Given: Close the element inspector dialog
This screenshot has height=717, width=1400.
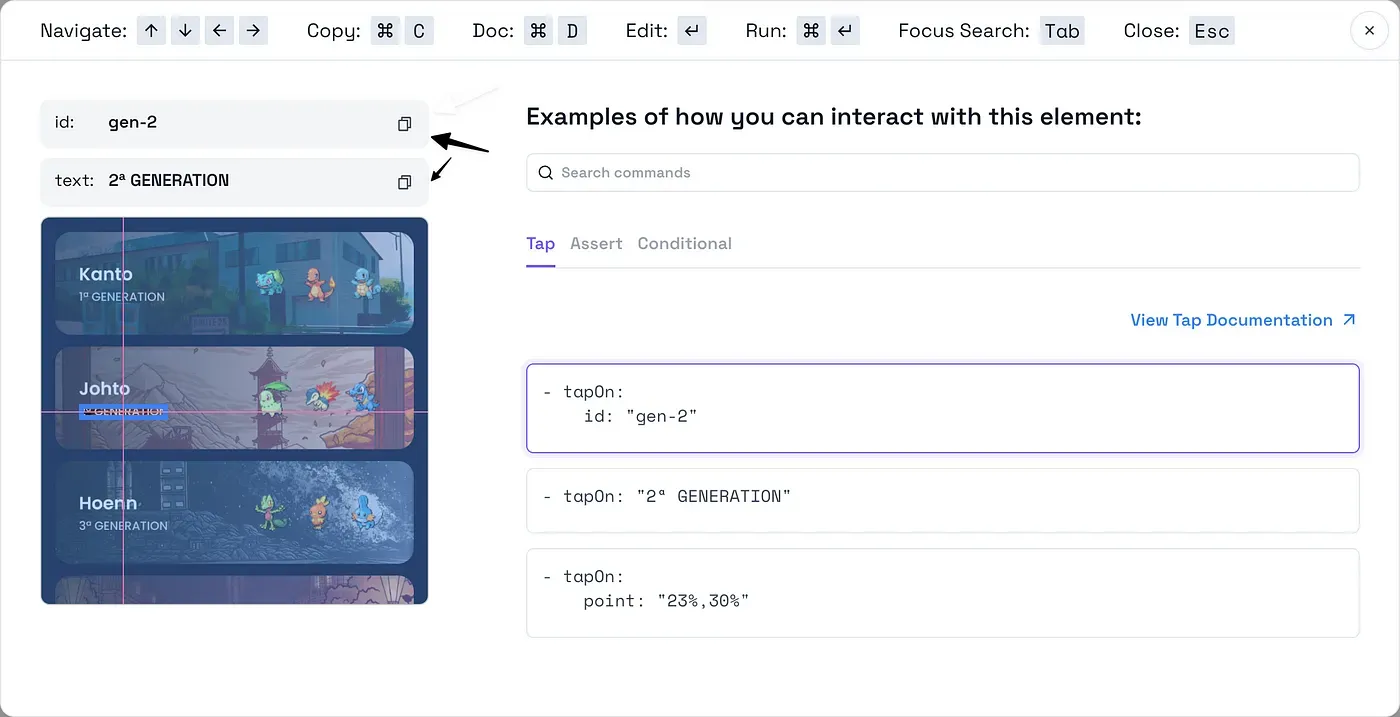Looking at the screenshot, I should tap(1369, 31).
